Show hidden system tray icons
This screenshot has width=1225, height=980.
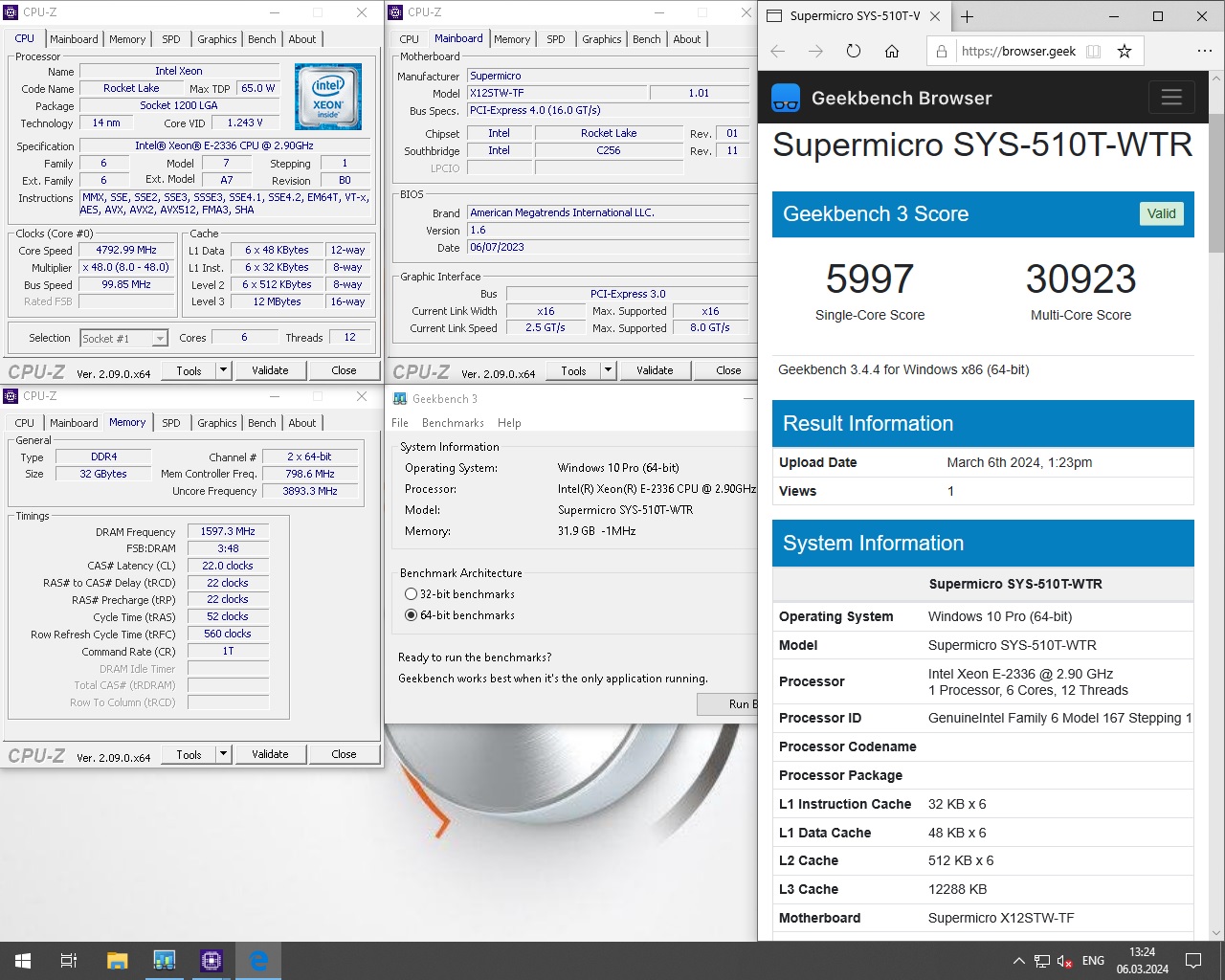(x=1018, y=961)
